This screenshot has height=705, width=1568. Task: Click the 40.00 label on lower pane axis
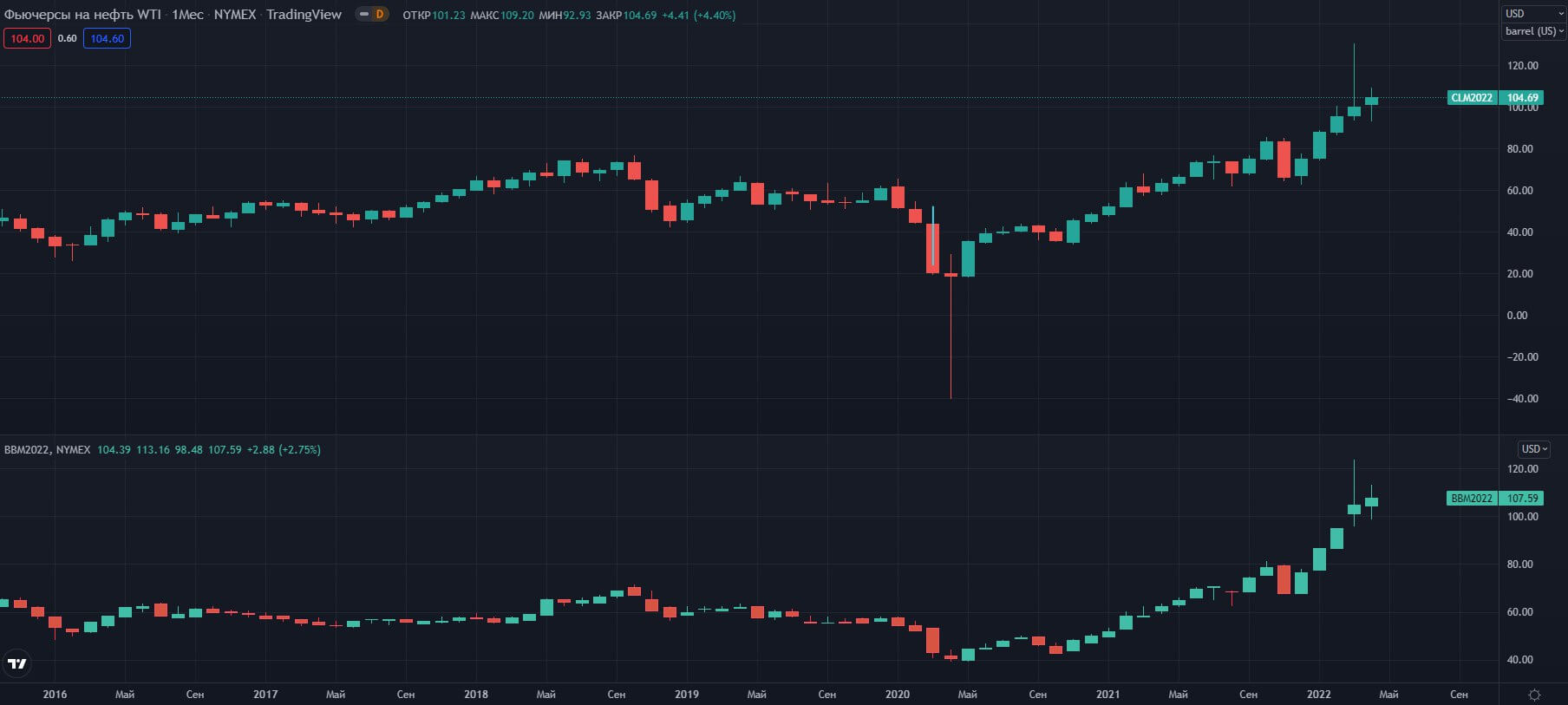coord(1520,660)
